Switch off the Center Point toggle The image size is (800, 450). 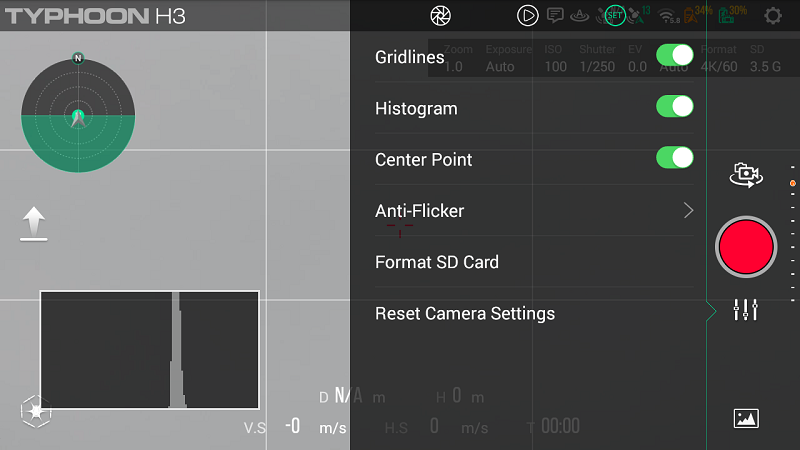click(675, 158)
